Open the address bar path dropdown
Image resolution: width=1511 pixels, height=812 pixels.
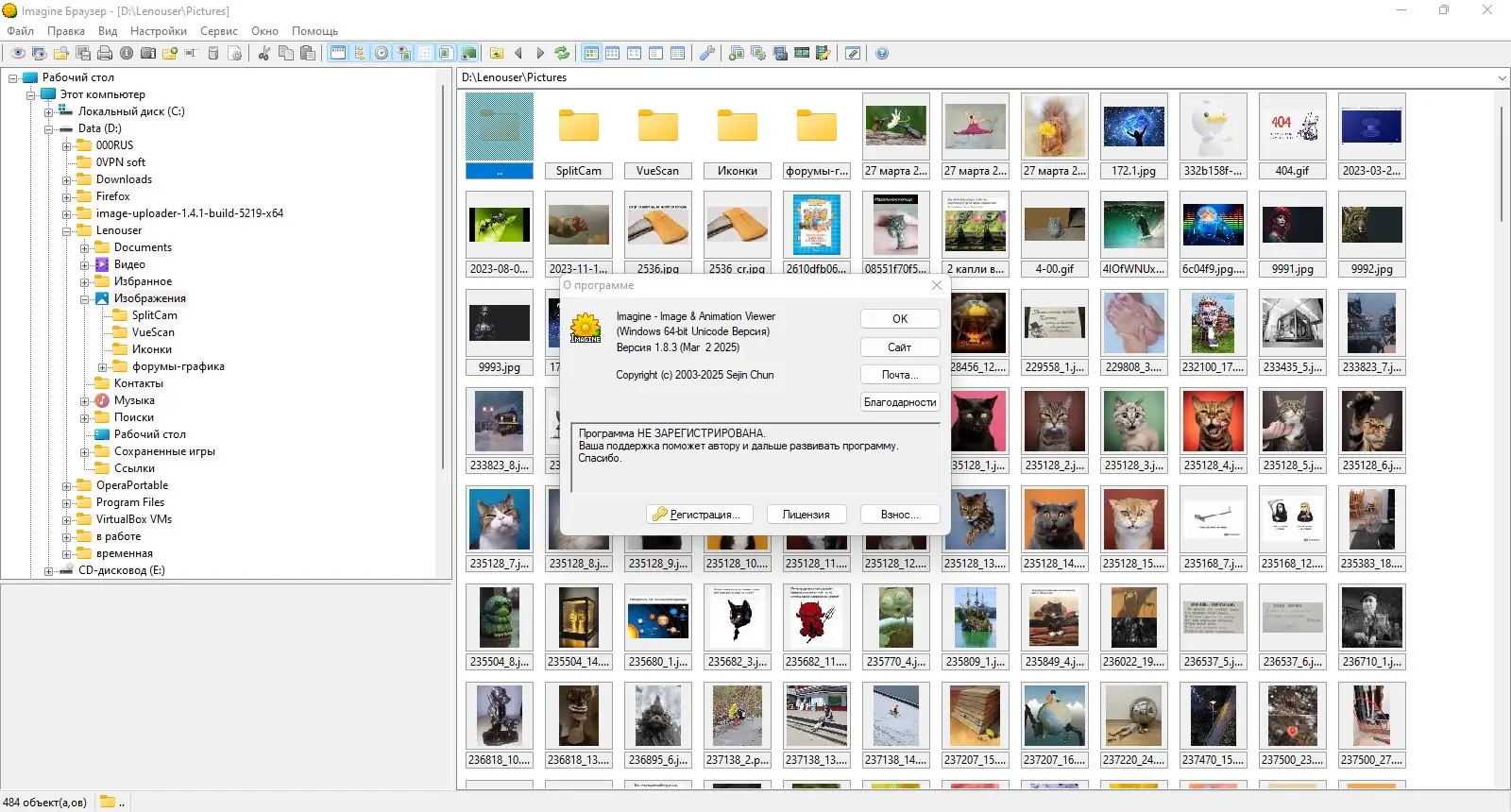pyautogui.click(x=1502, y=77)
